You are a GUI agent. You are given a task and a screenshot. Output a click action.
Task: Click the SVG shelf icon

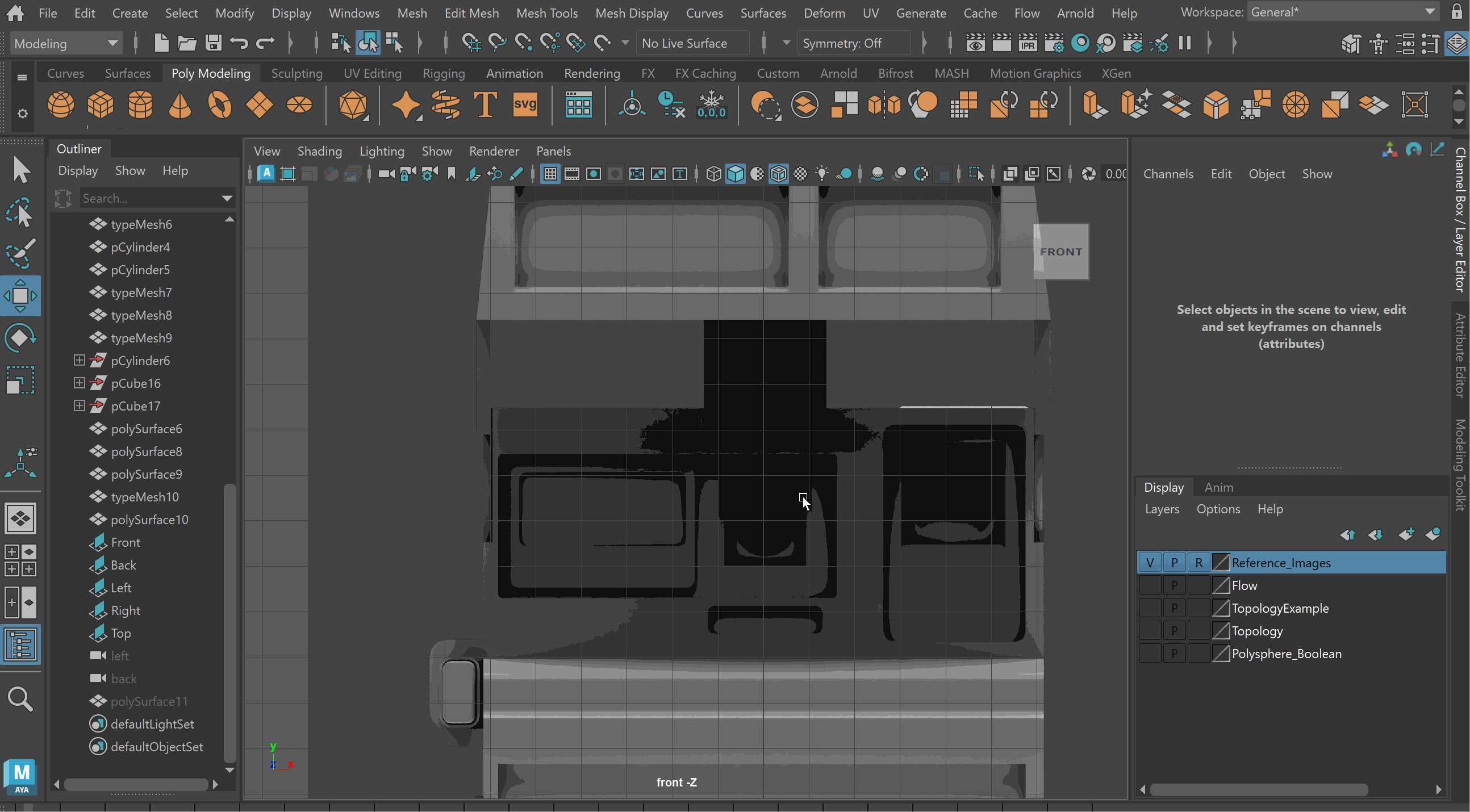[525, 105]
